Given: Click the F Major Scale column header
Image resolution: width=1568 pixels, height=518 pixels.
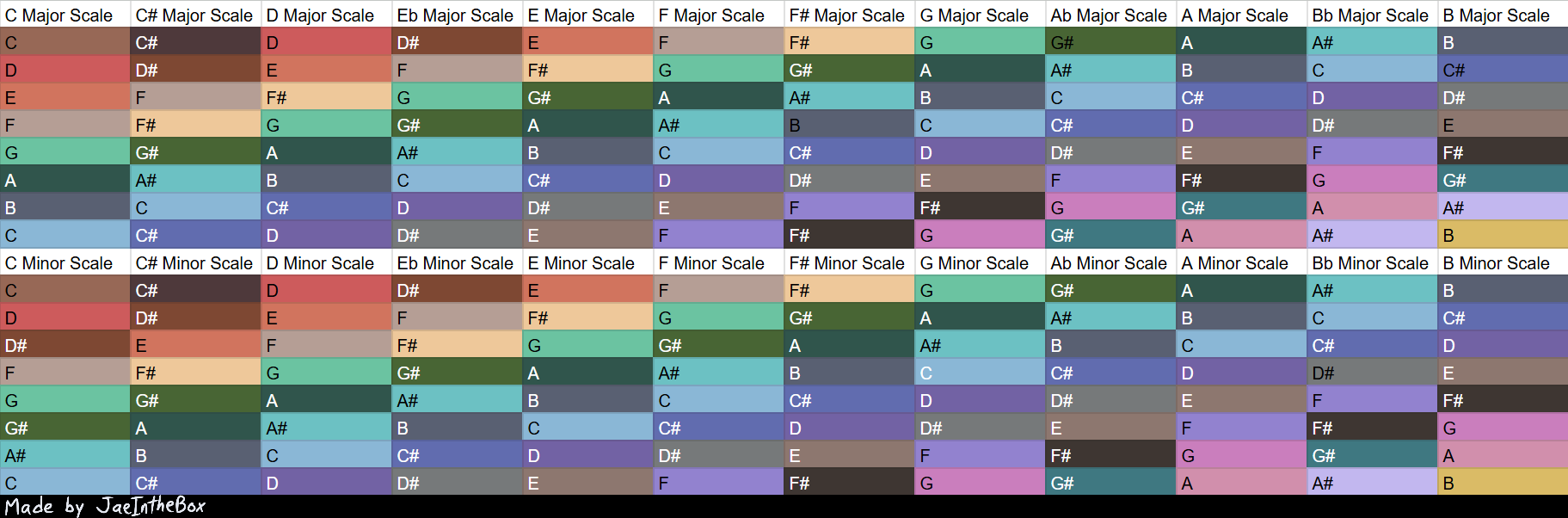Looking at the screenshot, I should [718, 15].
